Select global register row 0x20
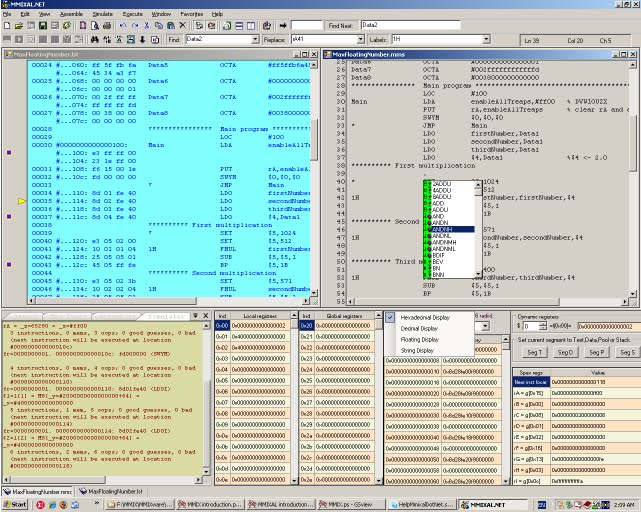 tap(335, 326)
